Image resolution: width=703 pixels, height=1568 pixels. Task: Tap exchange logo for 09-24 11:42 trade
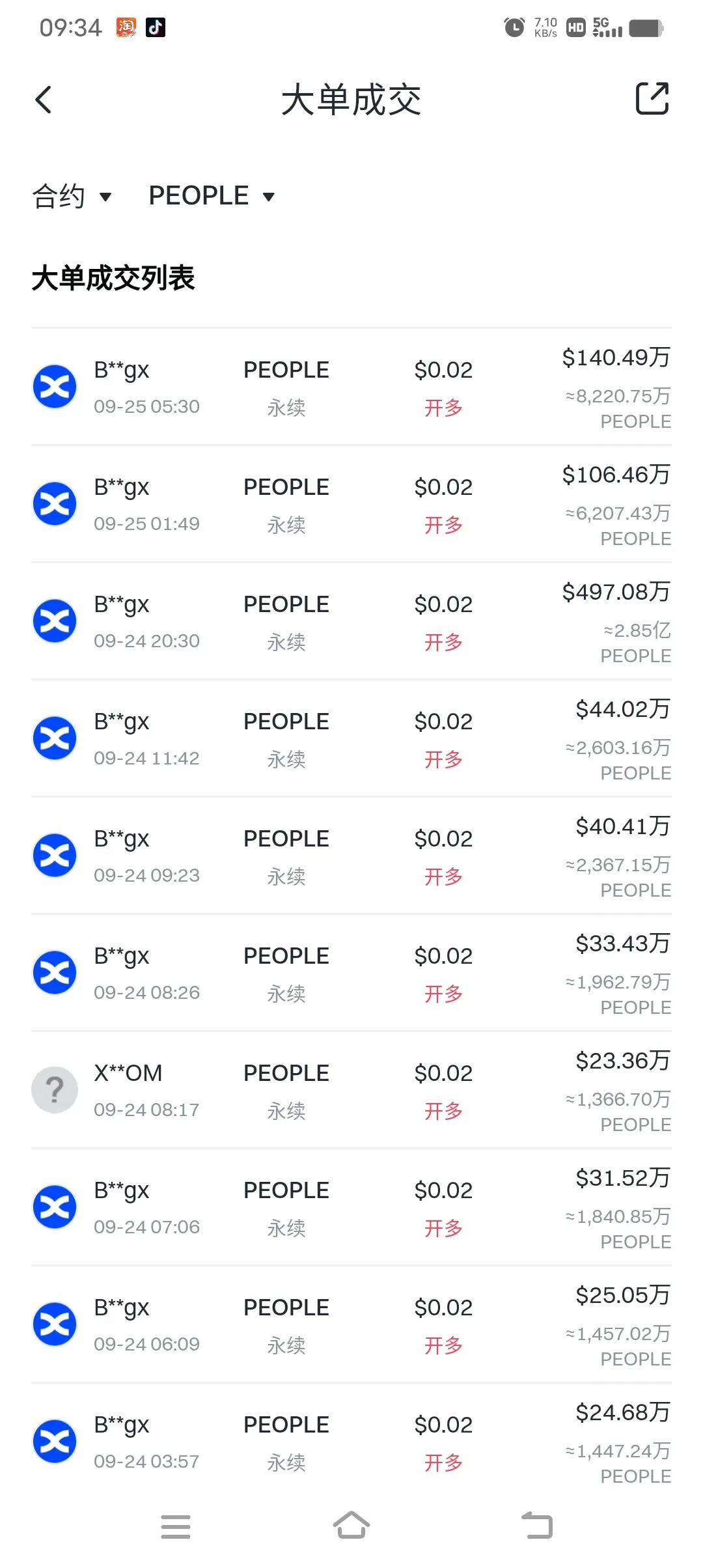[x=55, y=738]
